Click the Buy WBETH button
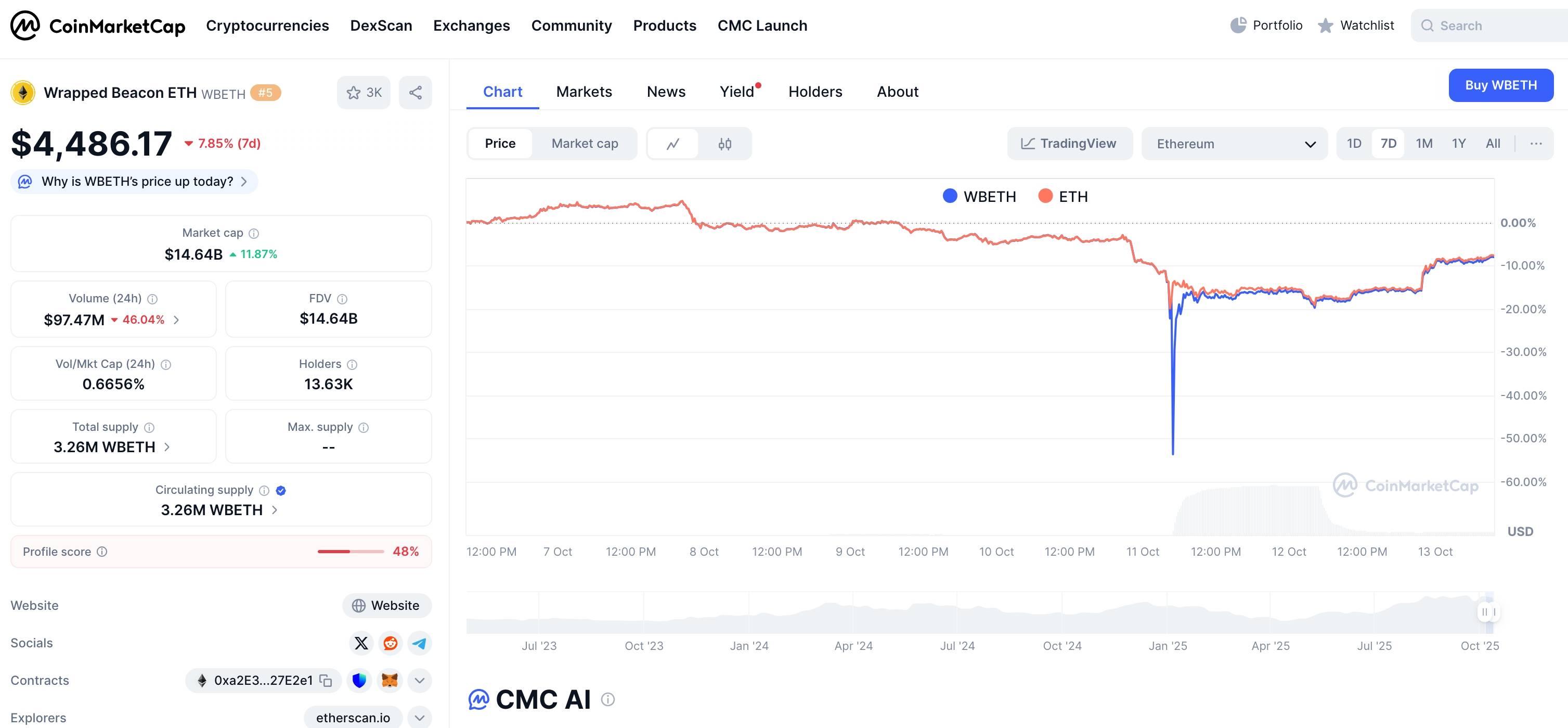The width and height of the screenshot is (1568, 728). [x=1500, y=85]
